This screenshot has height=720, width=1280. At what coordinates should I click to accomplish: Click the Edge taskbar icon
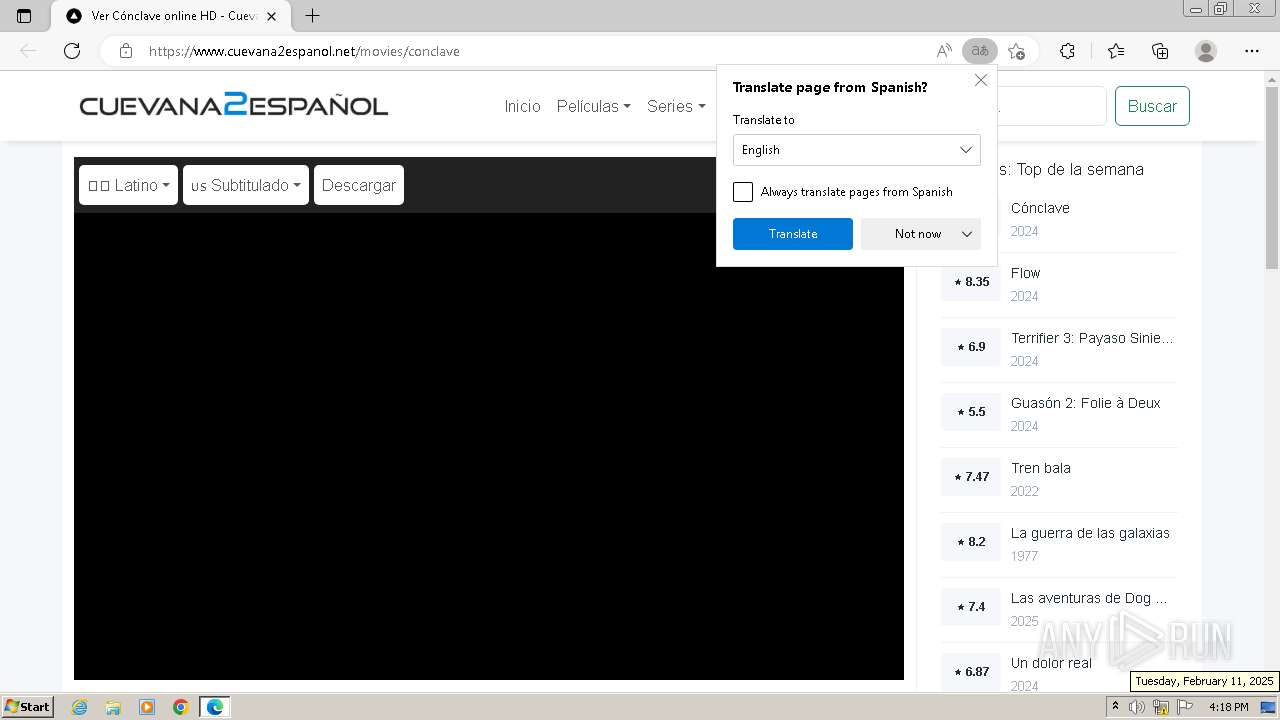coord(215,707)
